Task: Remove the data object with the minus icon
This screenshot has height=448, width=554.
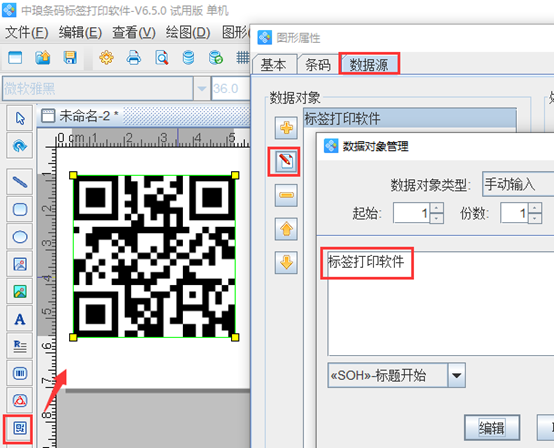Action: [x=286, y=195]
